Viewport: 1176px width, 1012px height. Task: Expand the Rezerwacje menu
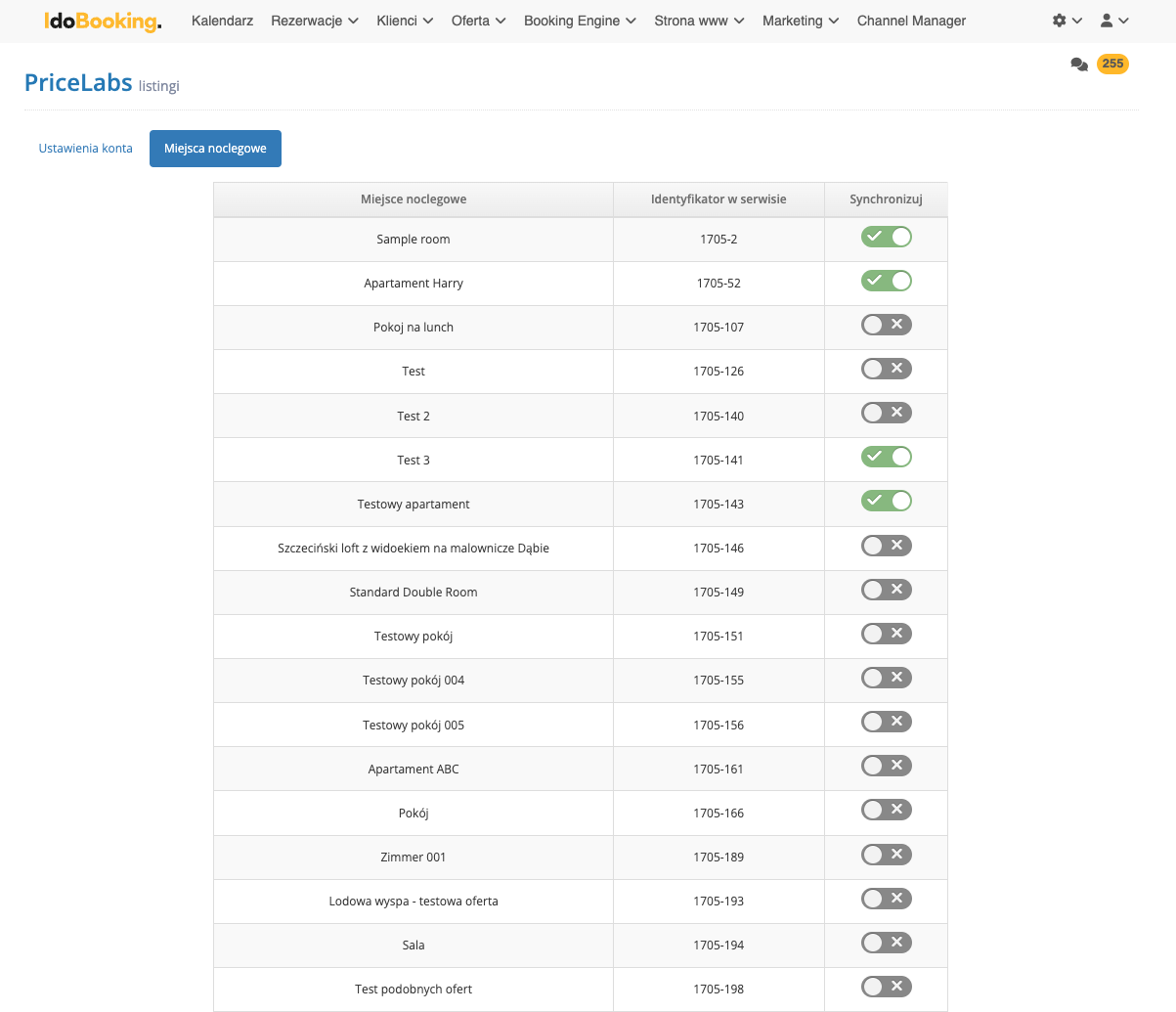315,21
